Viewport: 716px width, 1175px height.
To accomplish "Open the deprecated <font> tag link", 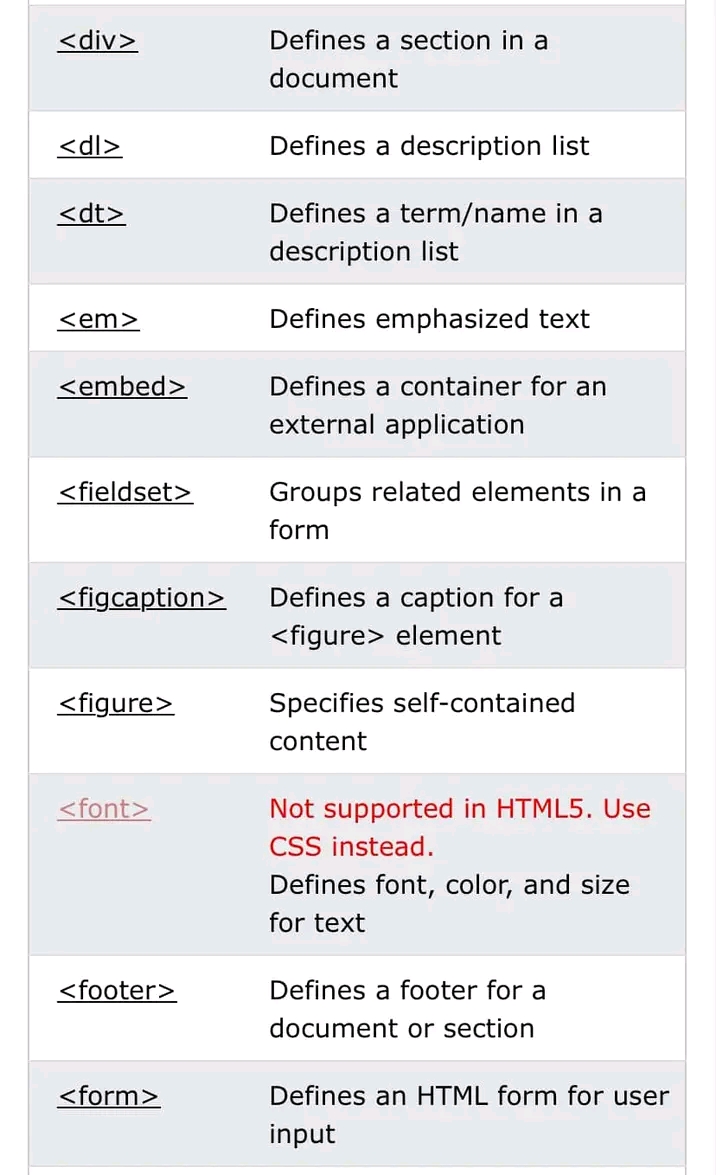I will tap(104, 809).
